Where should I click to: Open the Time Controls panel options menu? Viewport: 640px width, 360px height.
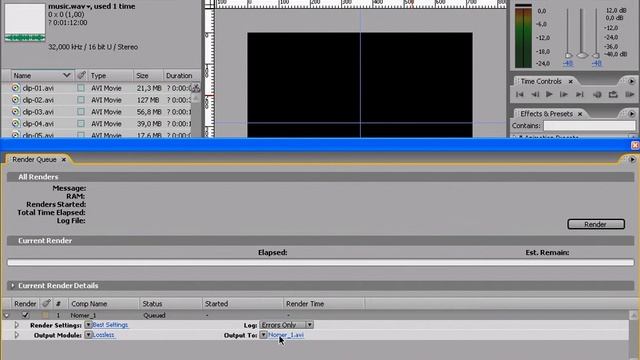pyautogui.click(x=631, y=81)
